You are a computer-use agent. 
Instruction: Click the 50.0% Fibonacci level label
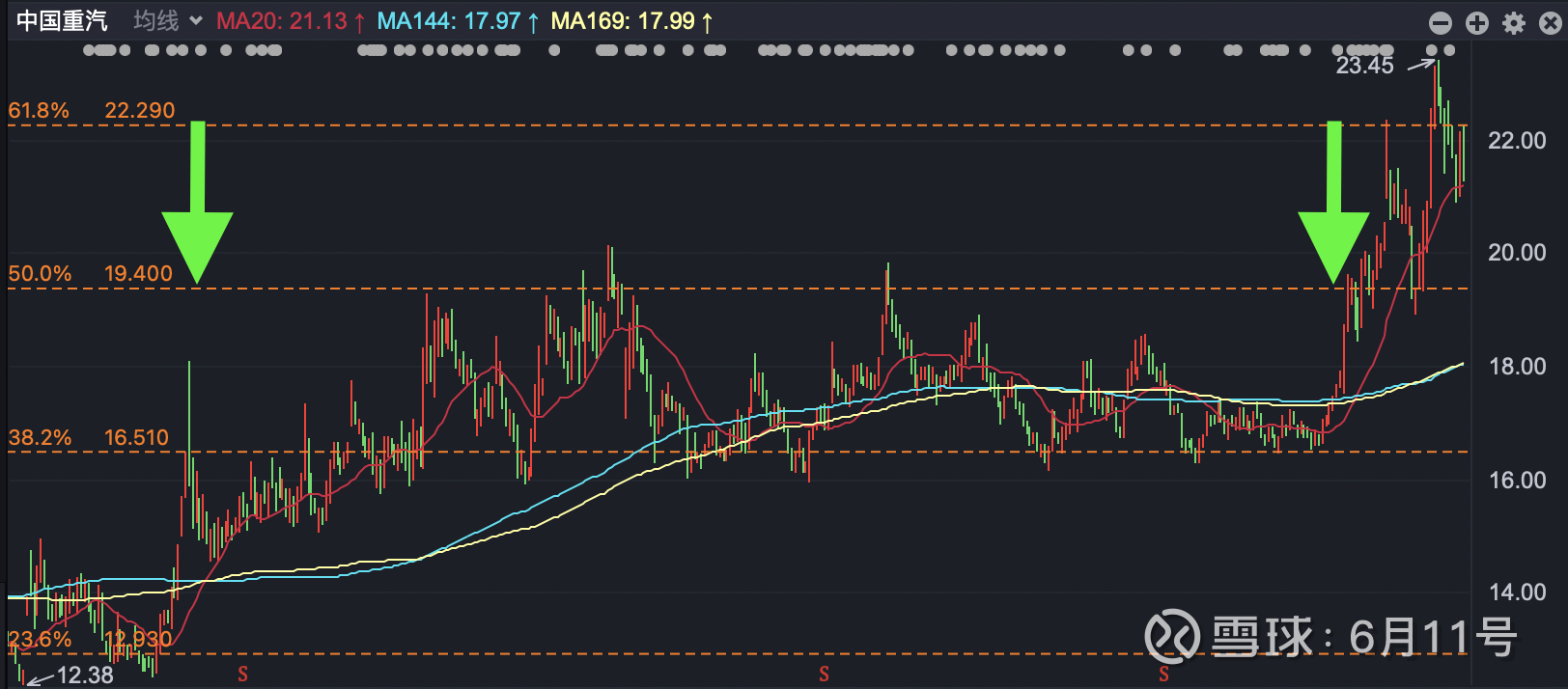click(40, 274)
